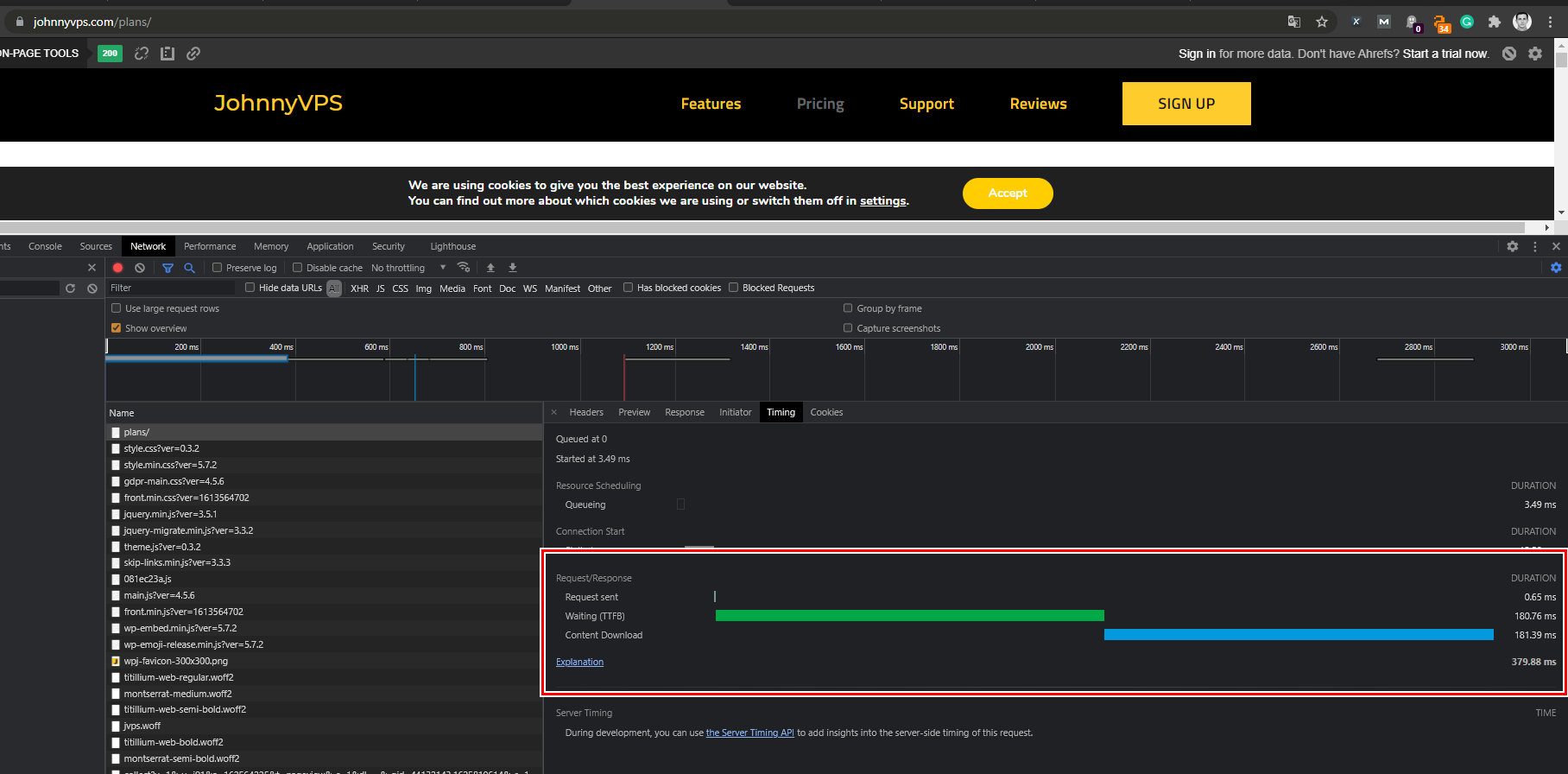Screen dimensions: 1568x774
Task: Open Network panel settings blue gear
Action: point(1556,268)
